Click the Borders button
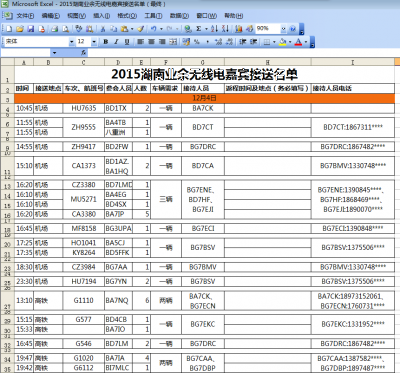The width and height of the screenshot is (400, 373). [x=267, y=42]
